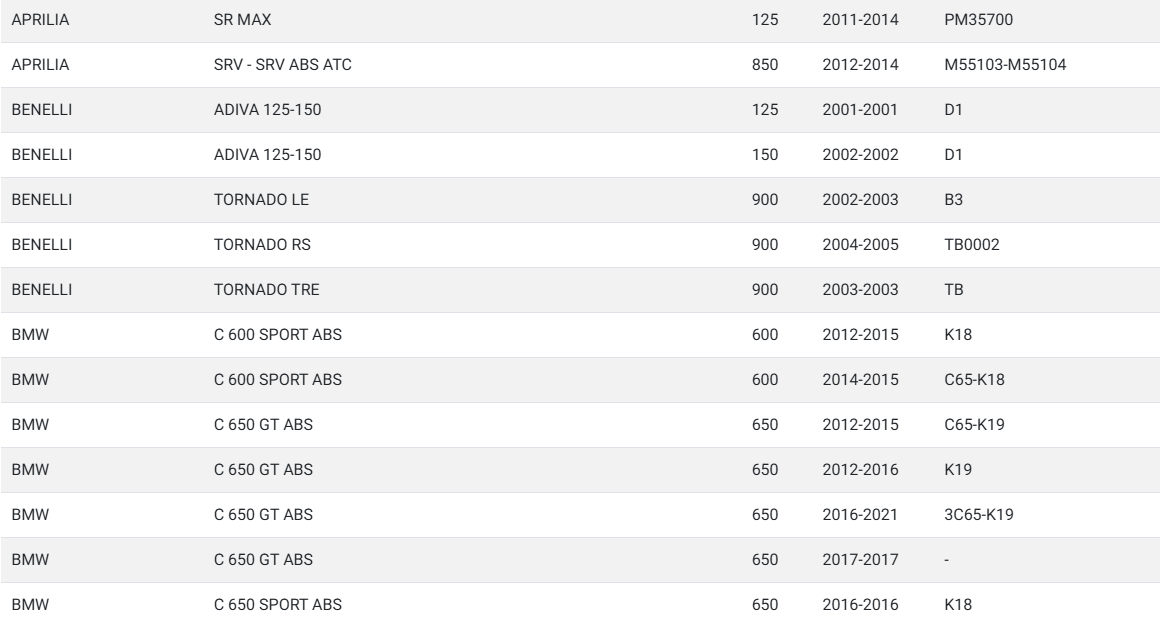Select the PM35700 code cell
The width and height of the screenshot is (1160, 623).
[x=978, y=20]
